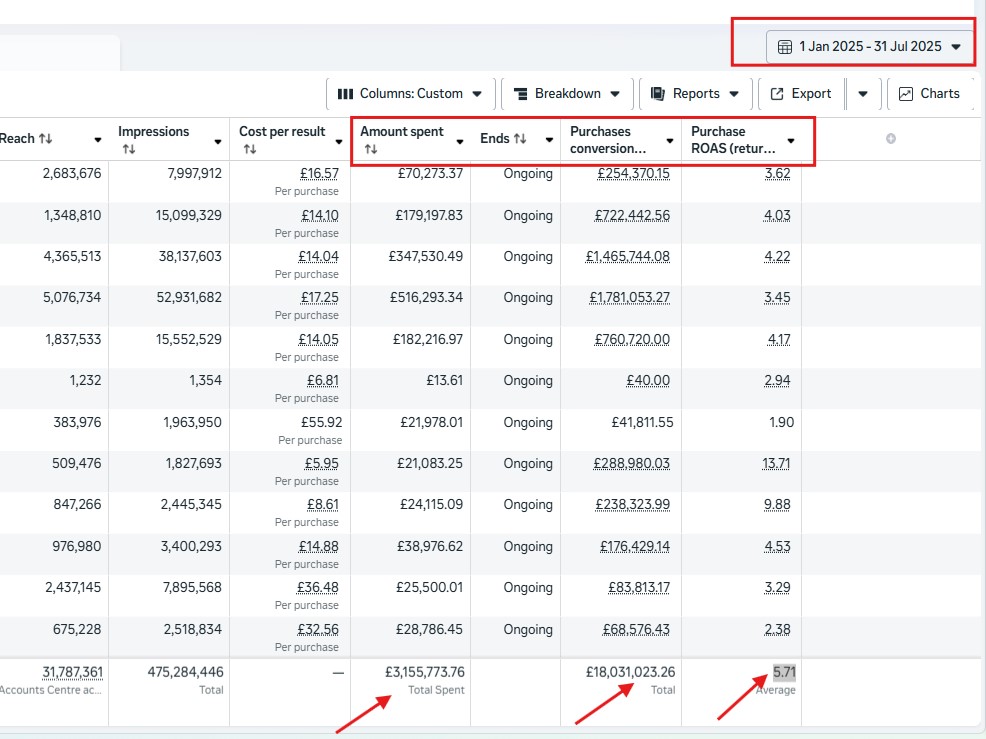Click the Export arrow icon
The width and height of the screenshot is (986, 739).
777,94
